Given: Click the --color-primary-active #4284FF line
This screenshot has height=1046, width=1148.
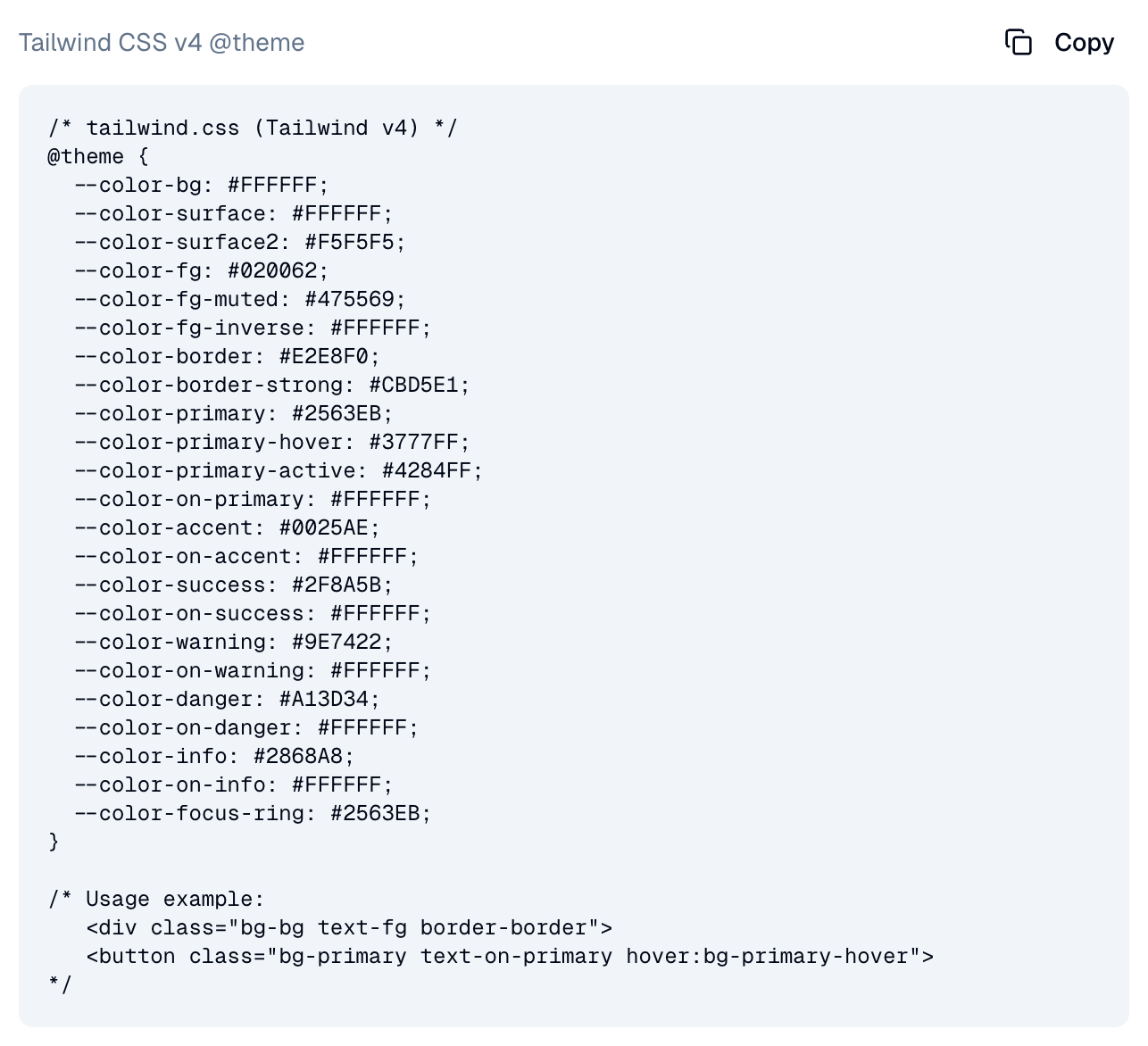Looking at the screenshot, I should (279, 470).
